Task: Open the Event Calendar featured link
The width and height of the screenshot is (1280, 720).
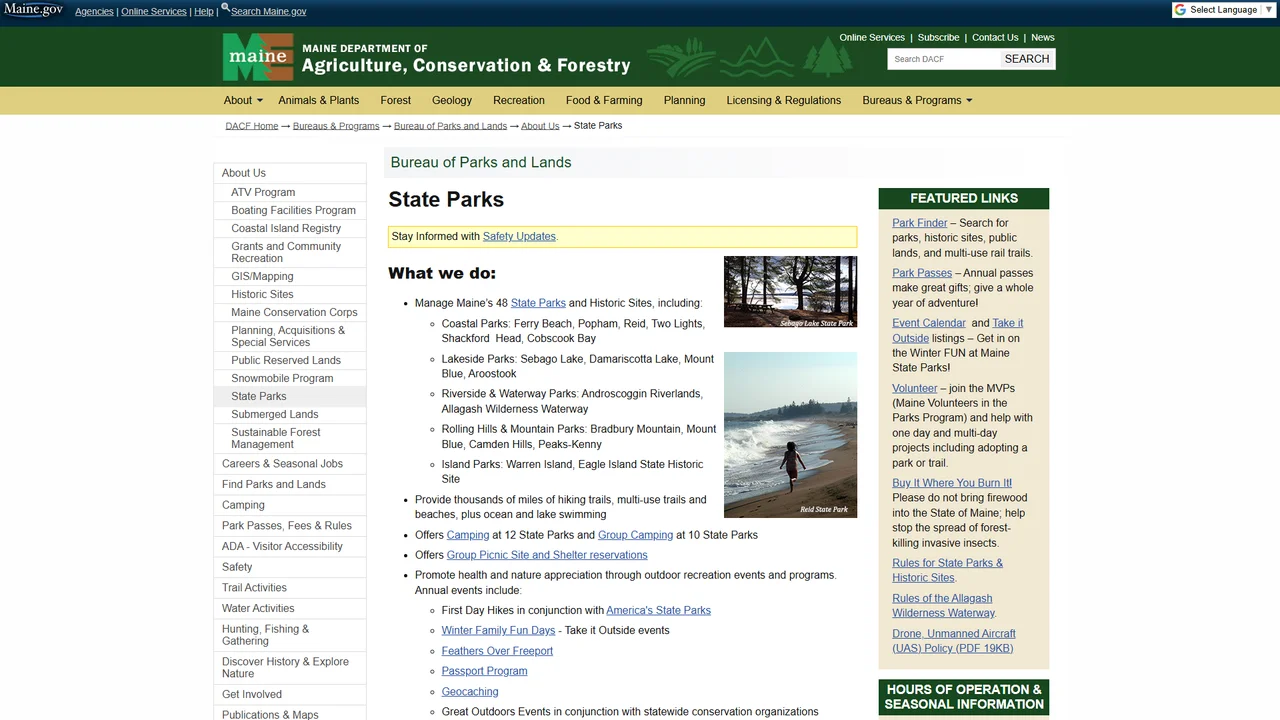Action: [x=929, y=323]
